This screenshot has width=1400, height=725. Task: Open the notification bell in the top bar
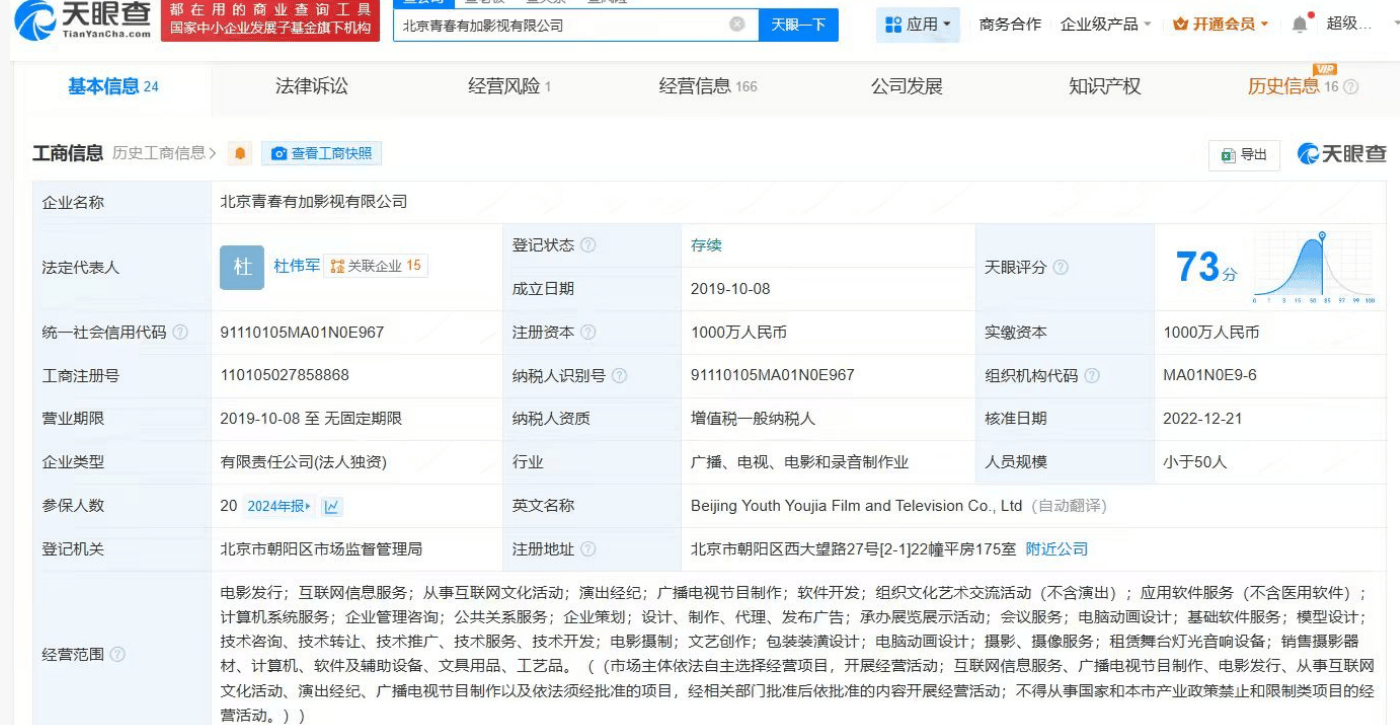tap(1299, 24)
